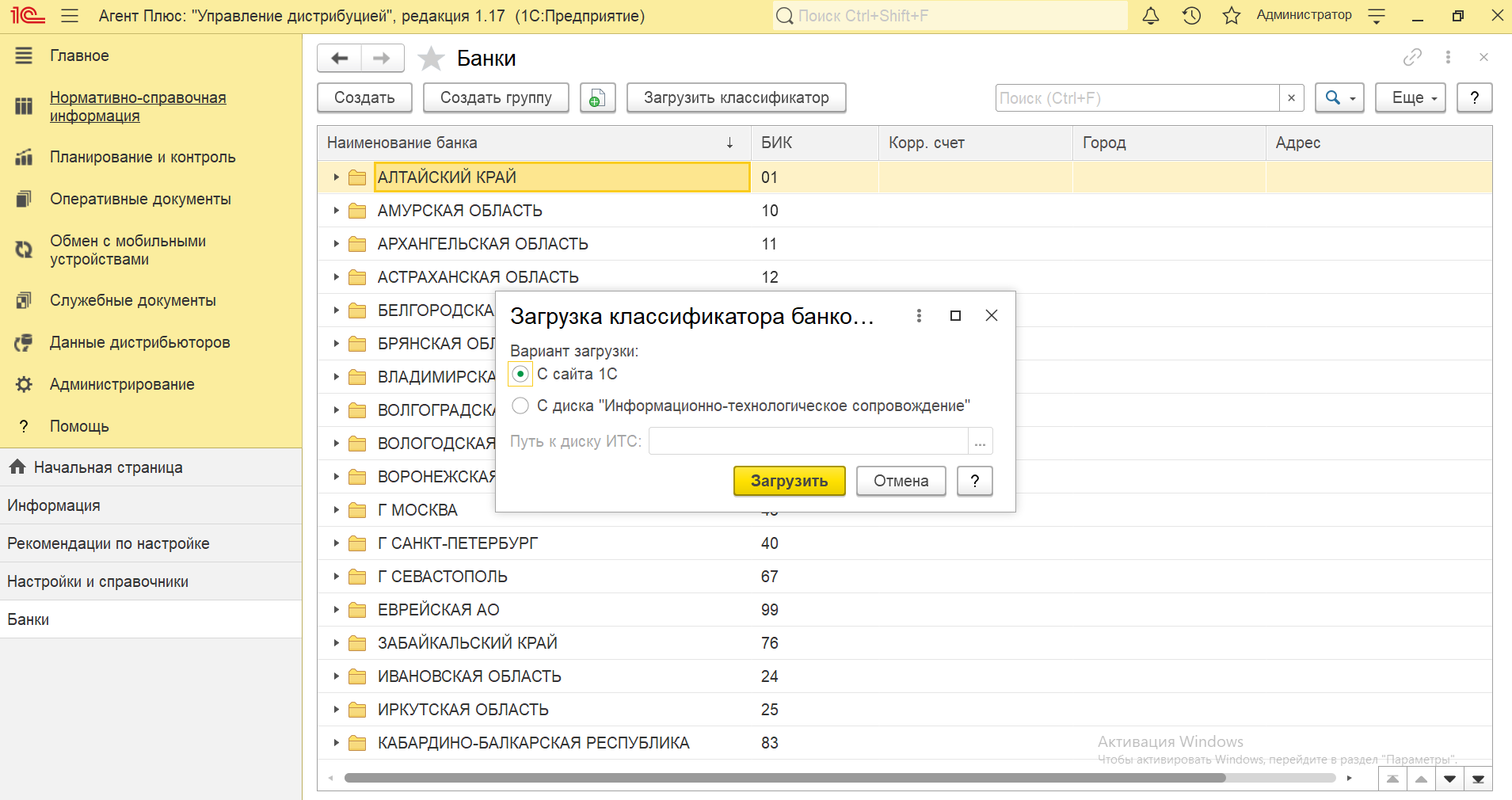Close the Загрузка классификатора банков dialog

click(991, 315)
